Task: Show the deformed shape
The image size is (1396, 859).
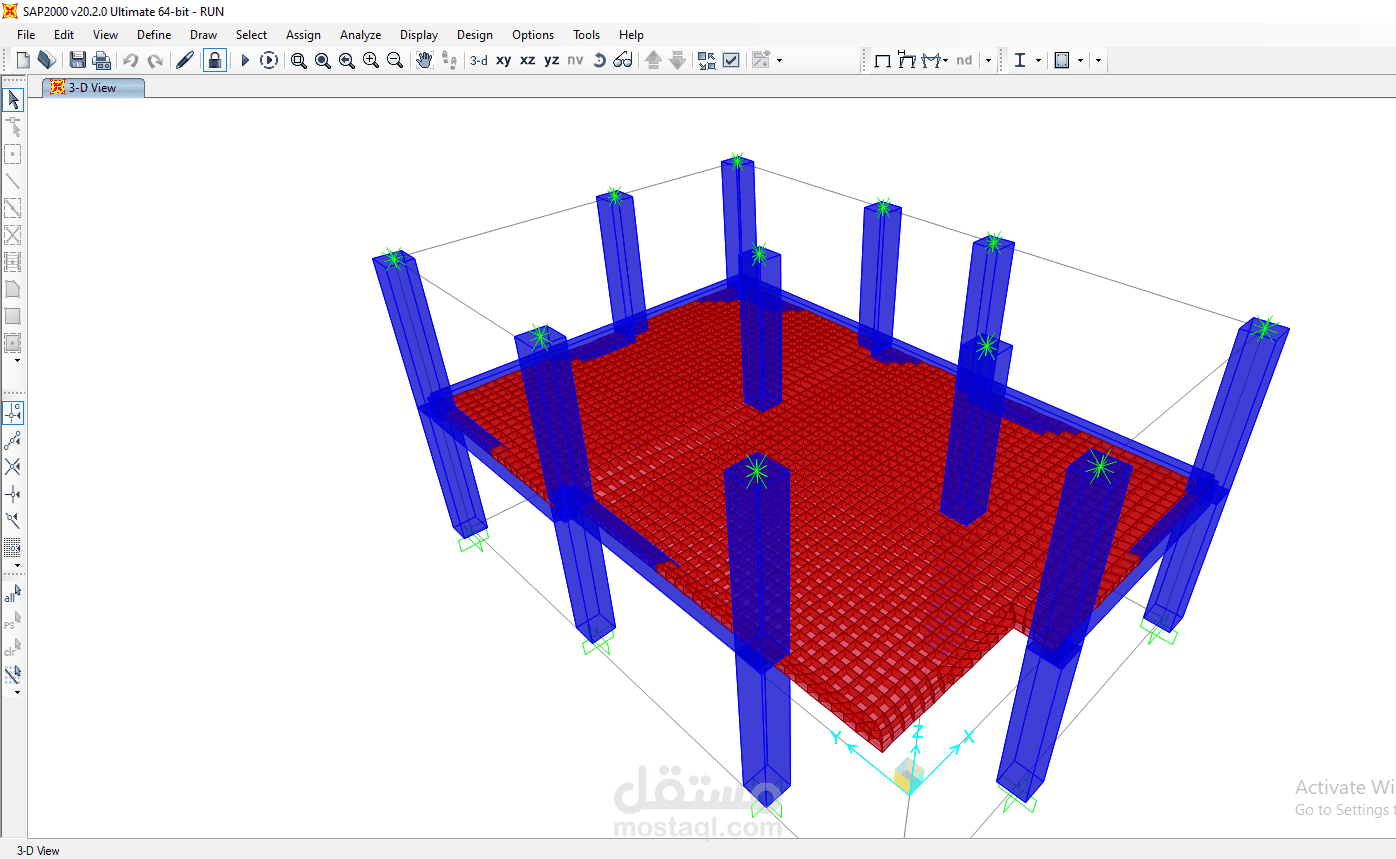Action: pyautogui.click(x=907, y=60)
